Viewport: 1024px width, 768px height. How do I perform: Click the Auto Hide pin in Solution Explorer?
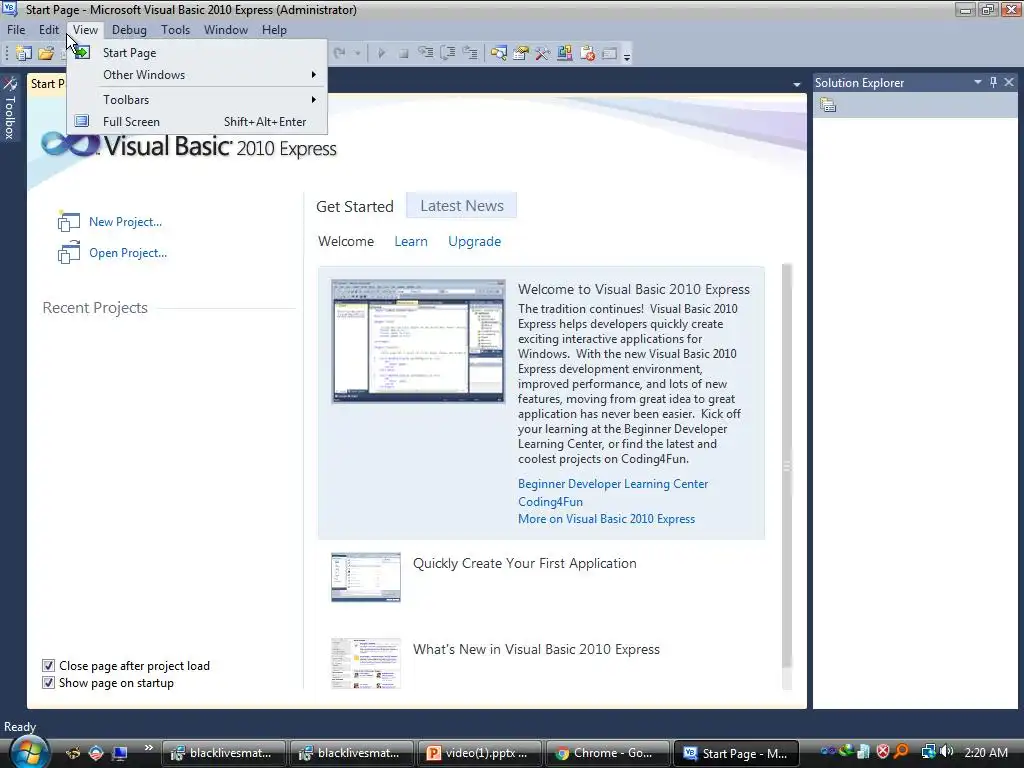pos(993,82)
